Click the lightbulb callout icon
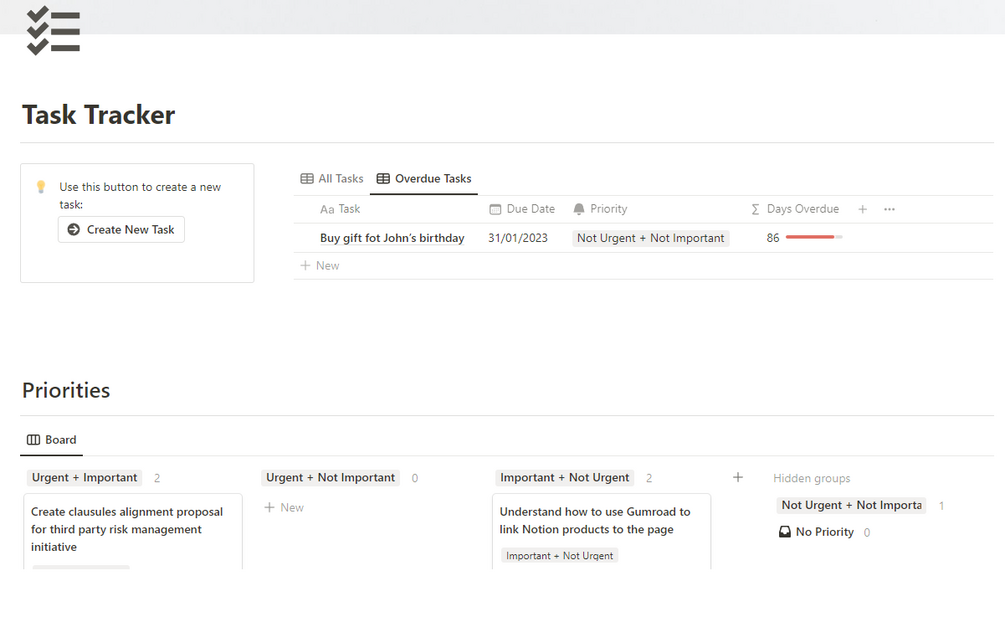 41,187
